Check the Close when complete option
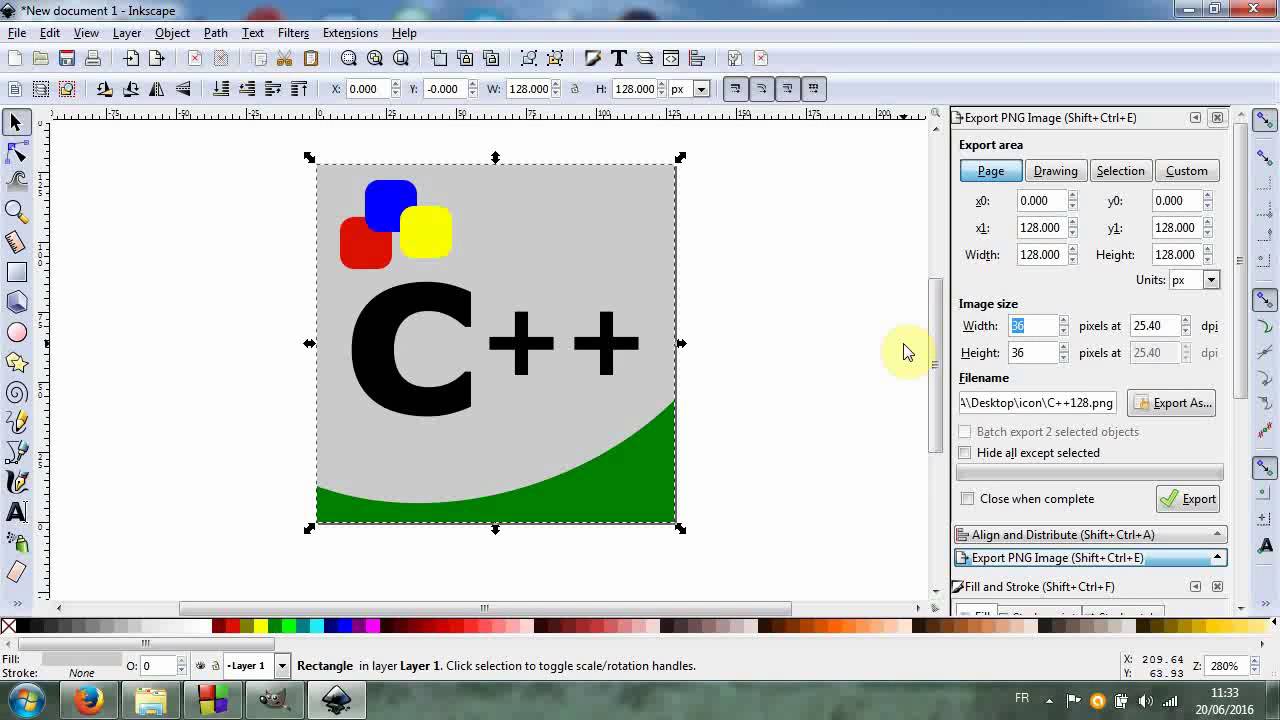1280x720 pixels. coord(967,498)
